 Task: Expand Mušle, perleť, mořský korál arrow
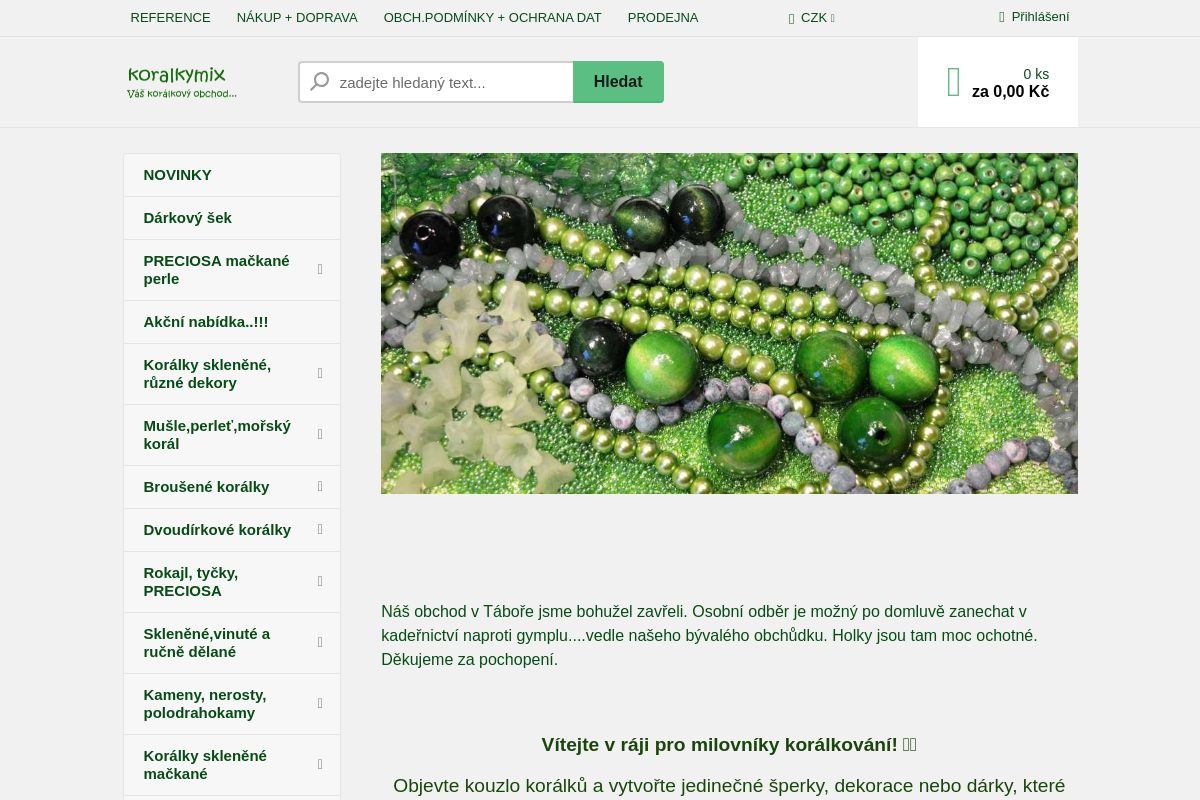[x=320, y=434]
